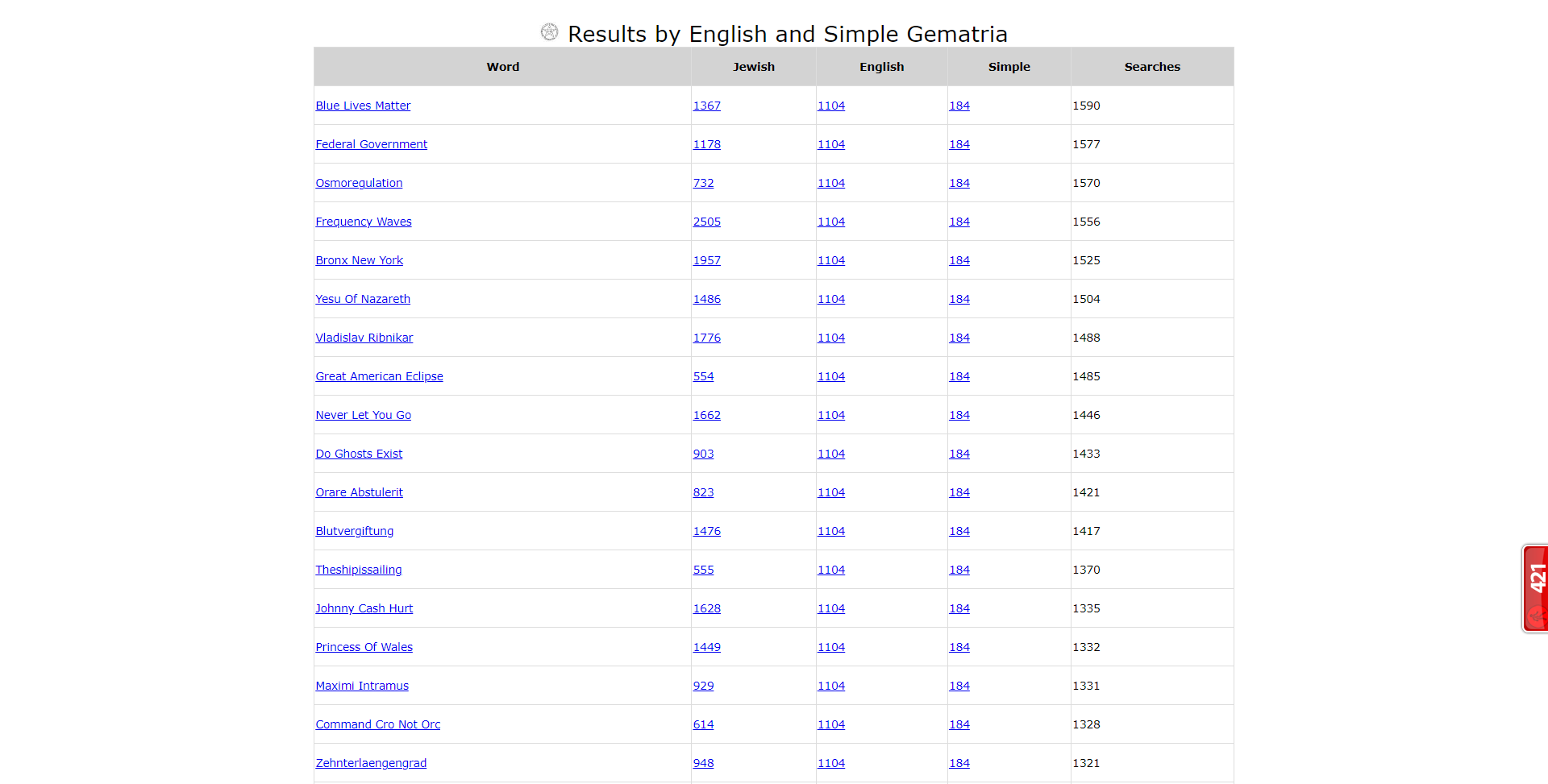Click Jewish value 929

(x=703, y=686)
